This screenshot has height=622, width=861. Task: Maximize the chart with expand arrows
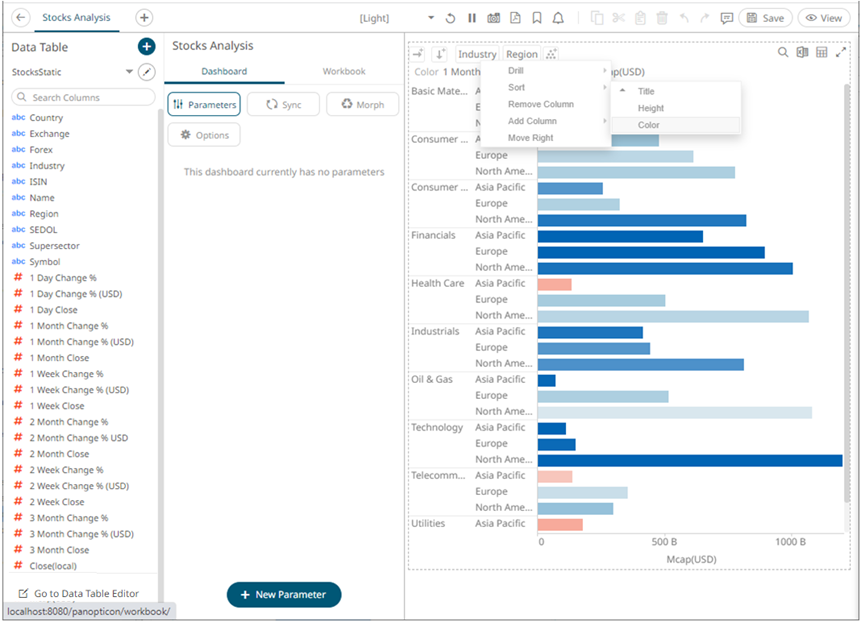pyautogui.click(x=840, y=53)
